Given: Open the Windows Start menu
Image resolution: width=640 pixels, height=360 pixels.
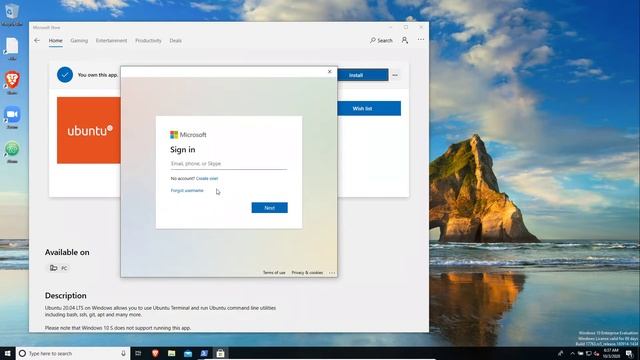Looking at the screenshot, I should 8,353.
